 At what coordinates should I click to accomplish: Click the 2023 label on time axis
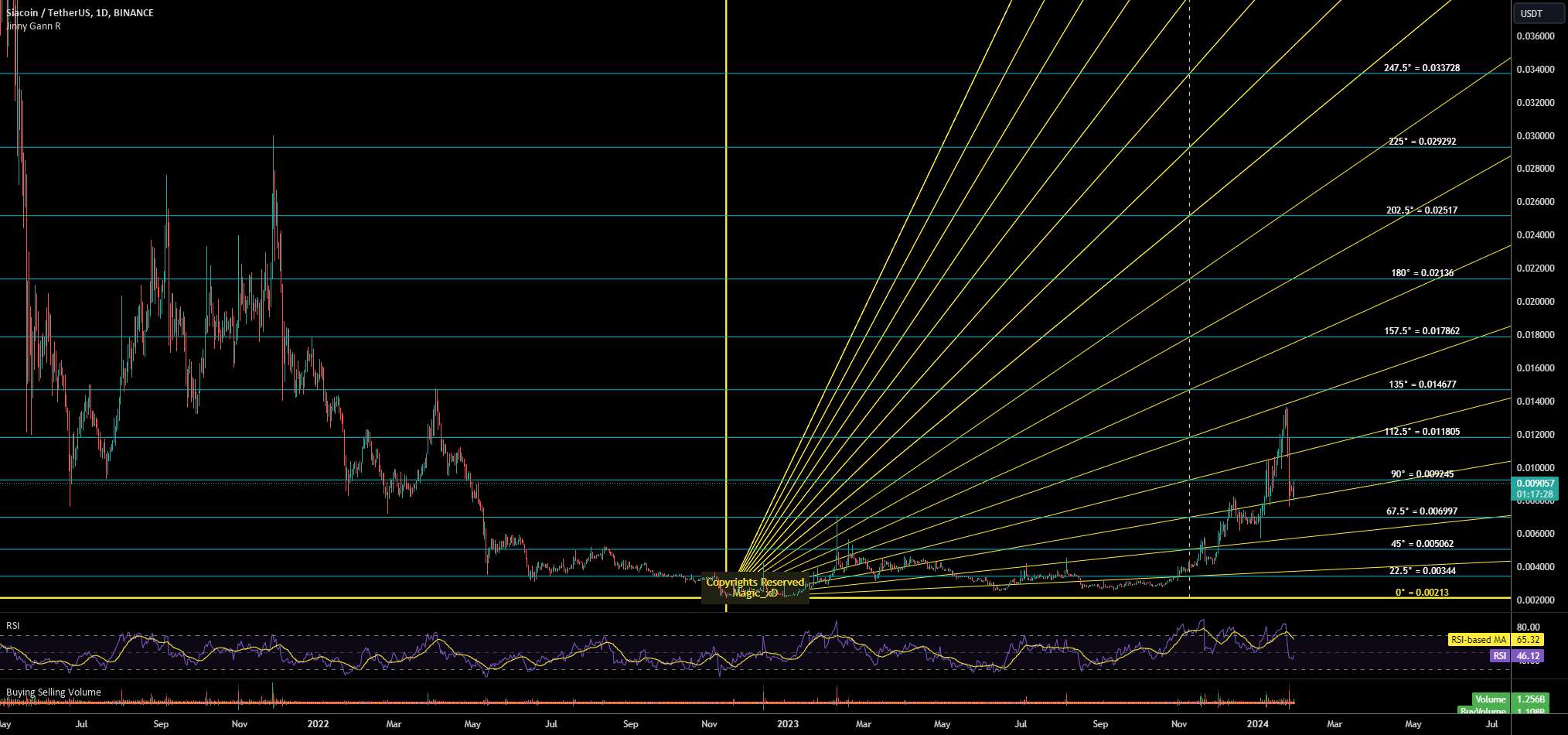(x=787, y=724)
